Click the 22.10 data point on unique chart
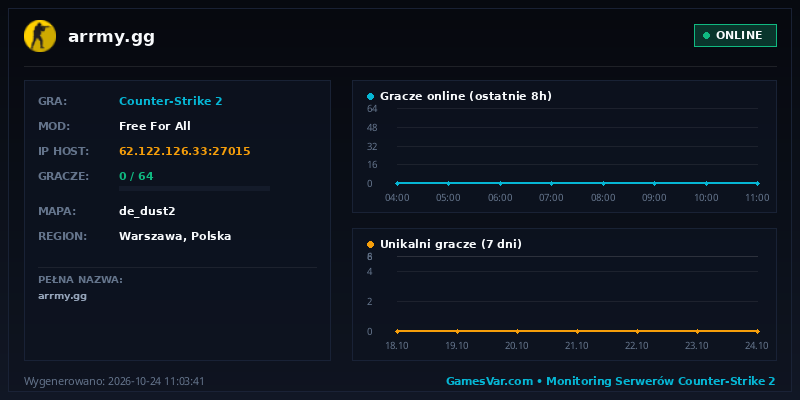The image size is (800, 400). point(637,331)
